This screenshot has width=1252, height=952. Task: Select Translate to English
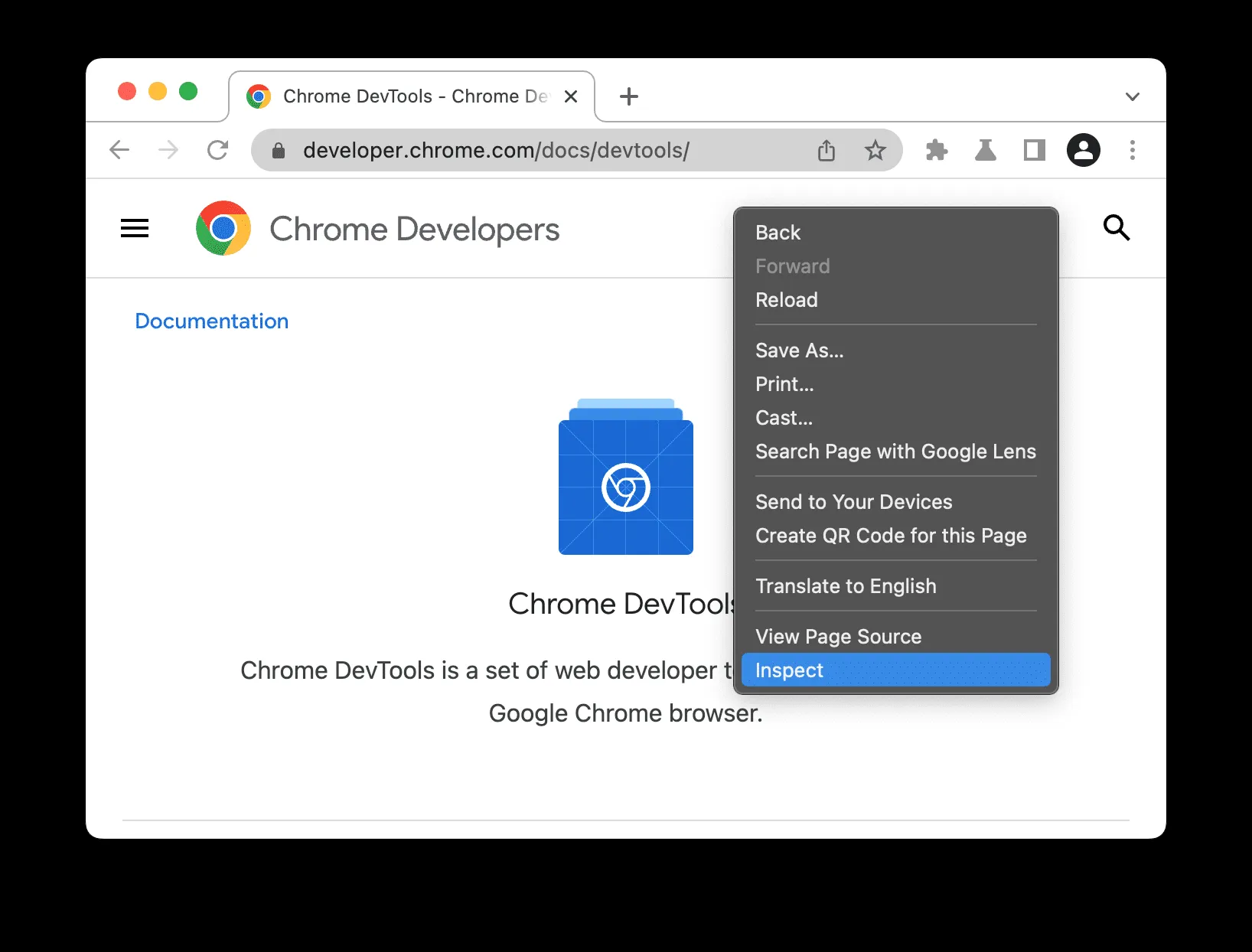coord(846,586)
